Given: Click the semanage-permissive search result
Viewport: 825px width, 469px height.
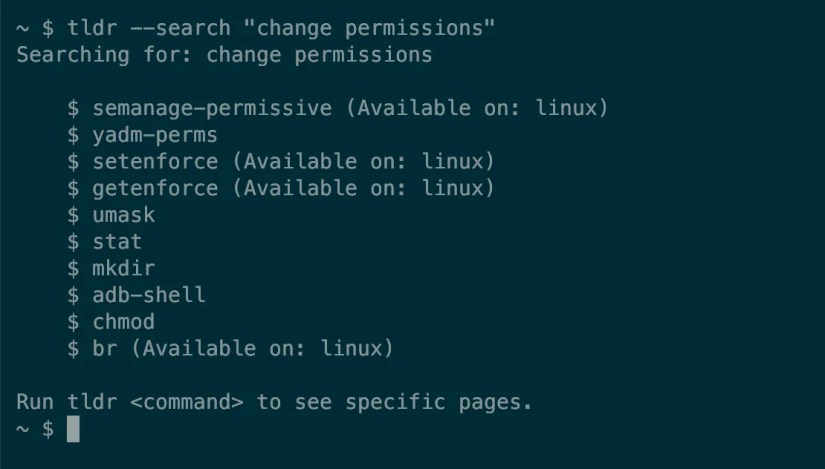Looking at the screenshot, I should point(212,107).
